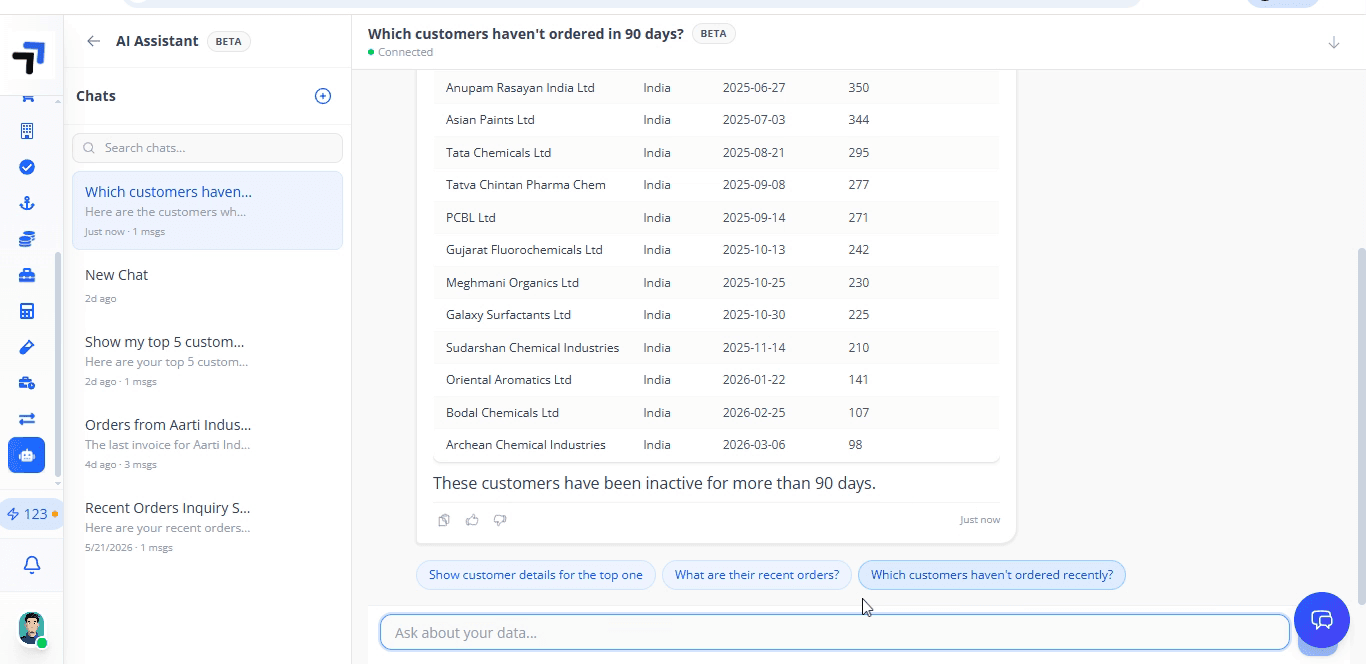Give thumbs down to the response

(500, 520)
